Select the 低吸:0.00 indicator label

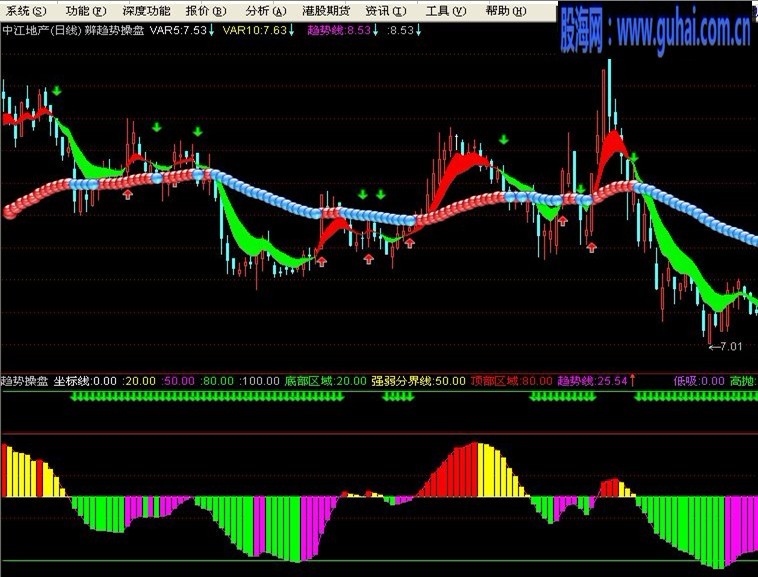pyautogui.click(x=699, y=381)
